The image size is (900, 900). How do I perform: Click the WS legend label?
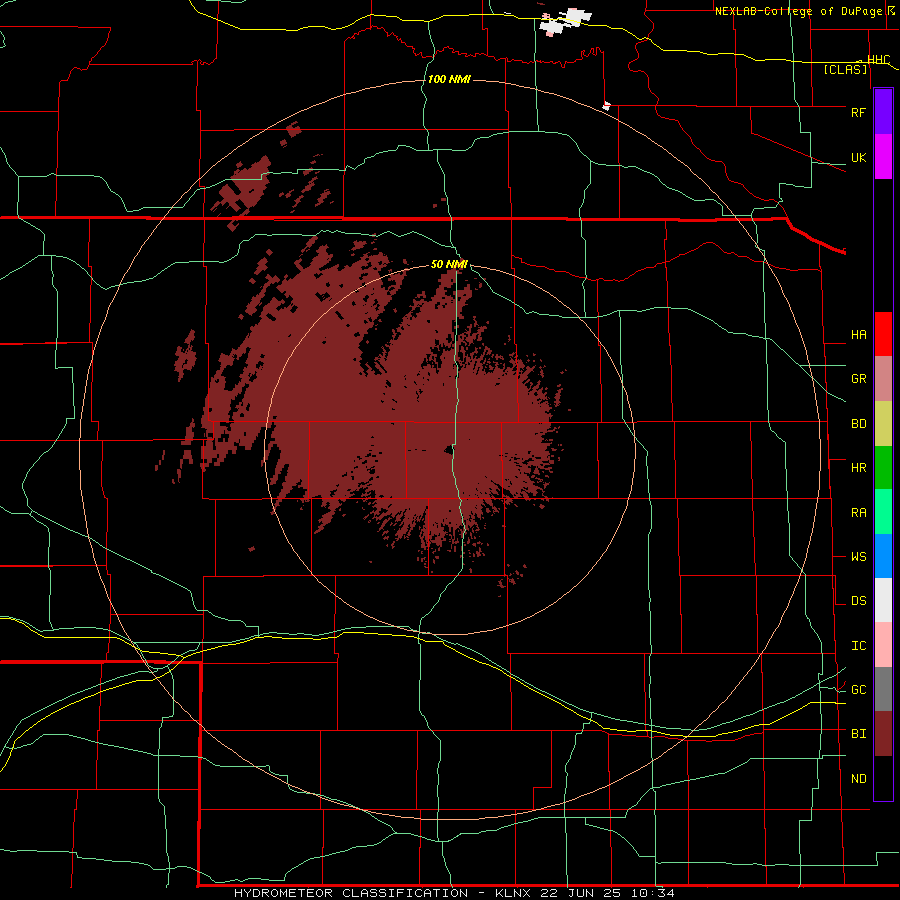858,557
